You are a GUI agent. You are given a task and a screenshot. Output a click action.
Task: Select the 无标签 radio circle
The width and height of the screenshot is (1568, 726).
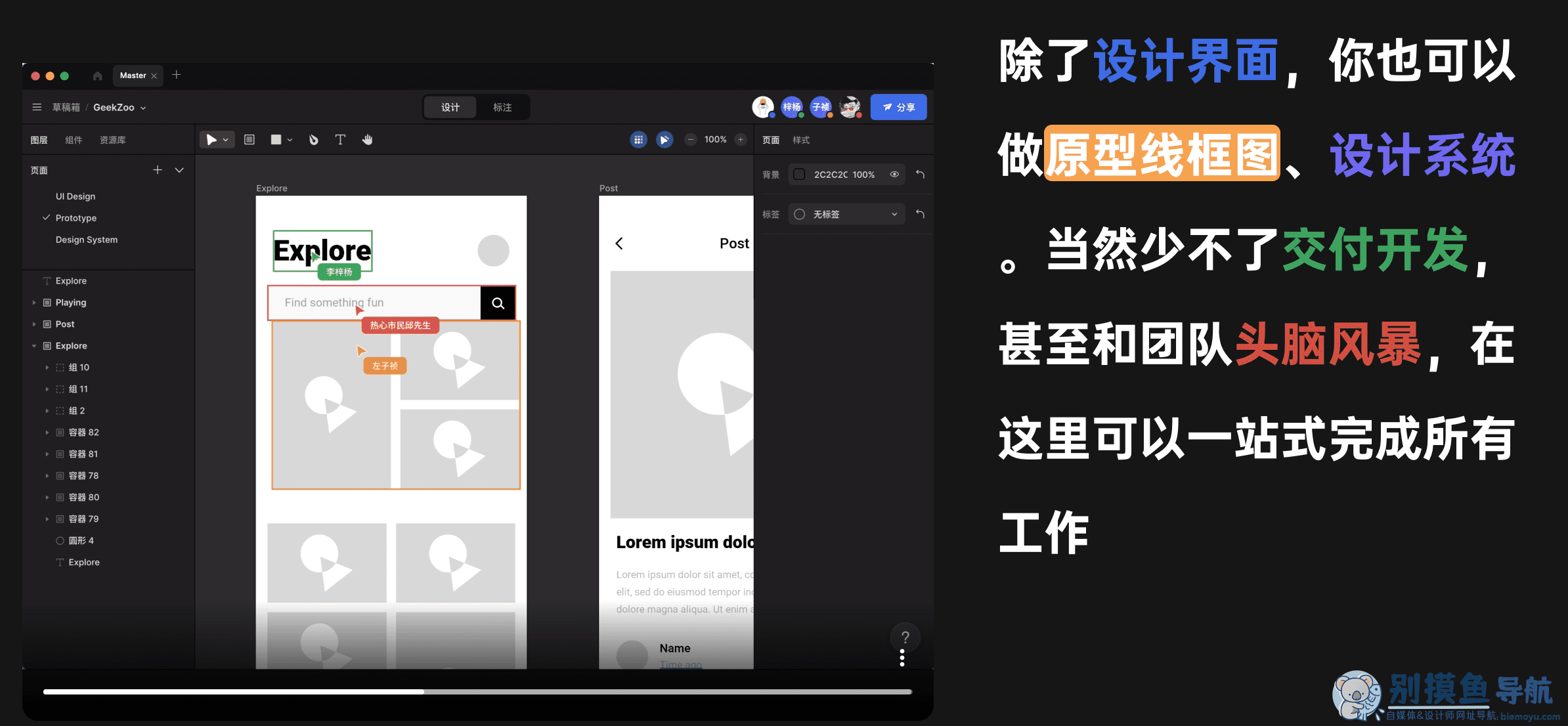[x=799, y=214]
